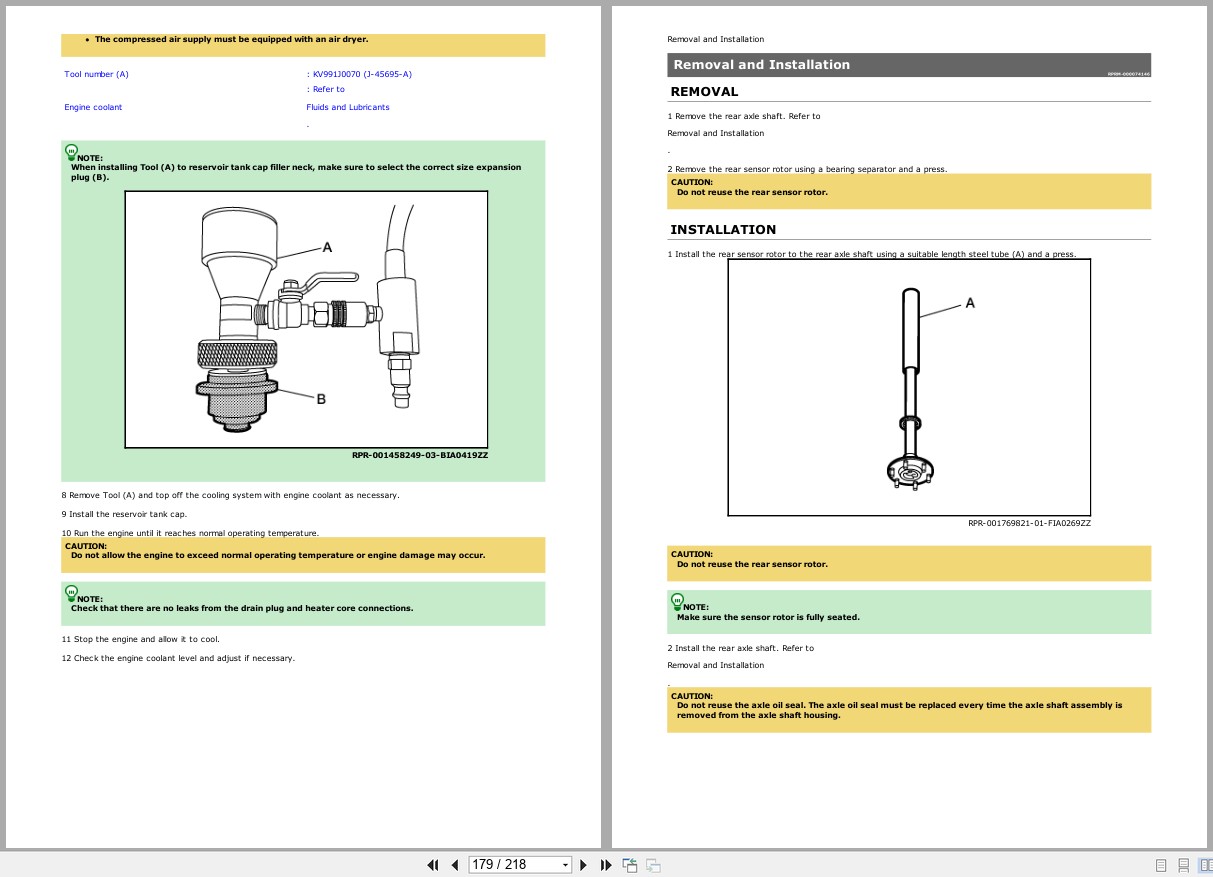1213x877 pixels.
Task: Click the compressed air supply air dryer warning
Action: (303, 44)
